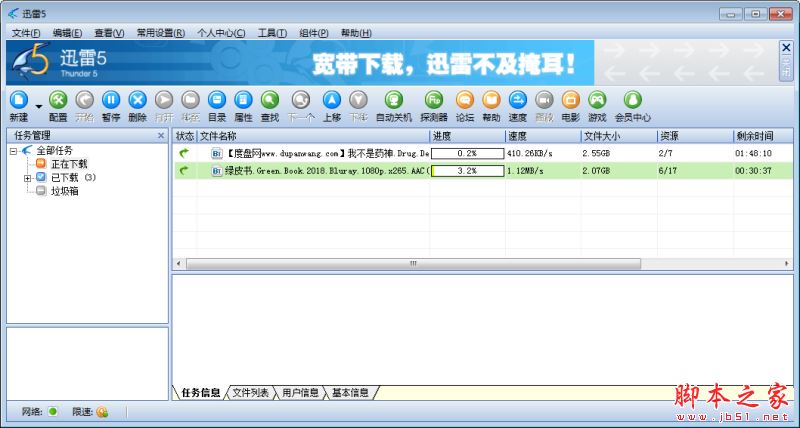Sort by the 状态 column header
The height and width of the screenshot is (428, 800).
(185, 136)
